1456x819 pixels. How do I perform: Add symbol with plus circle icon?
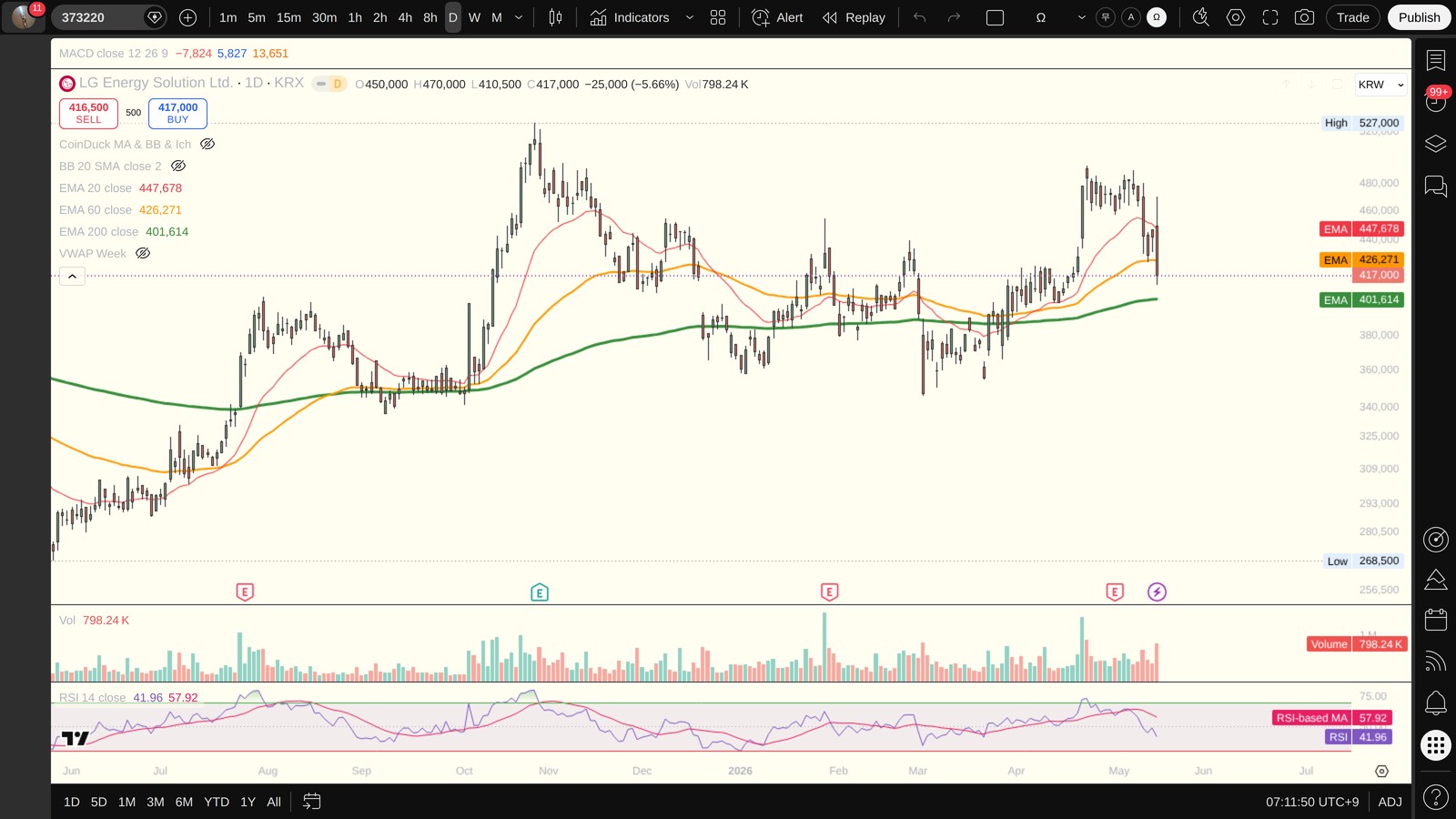[x=187, y=17]
